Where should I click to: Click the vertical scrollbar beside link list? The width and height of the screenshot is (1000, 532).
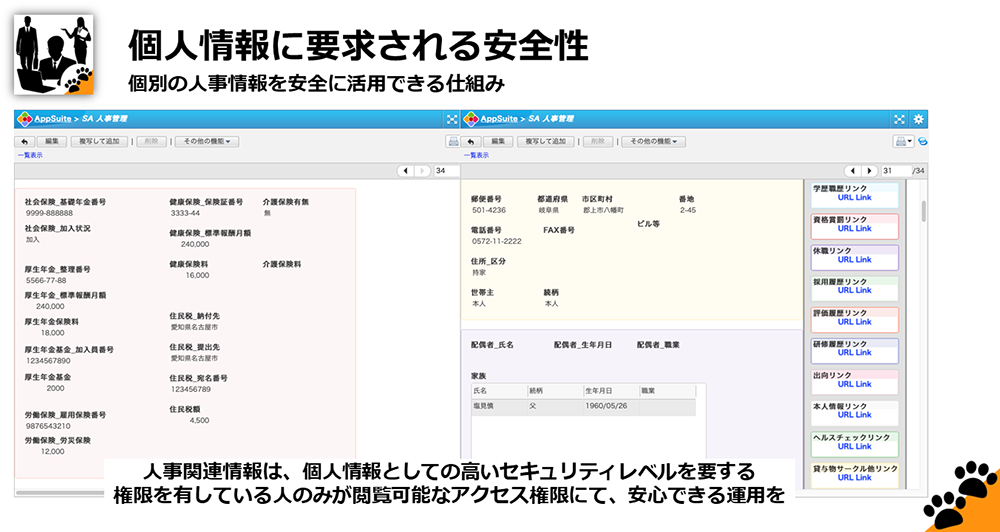(923, 212)
